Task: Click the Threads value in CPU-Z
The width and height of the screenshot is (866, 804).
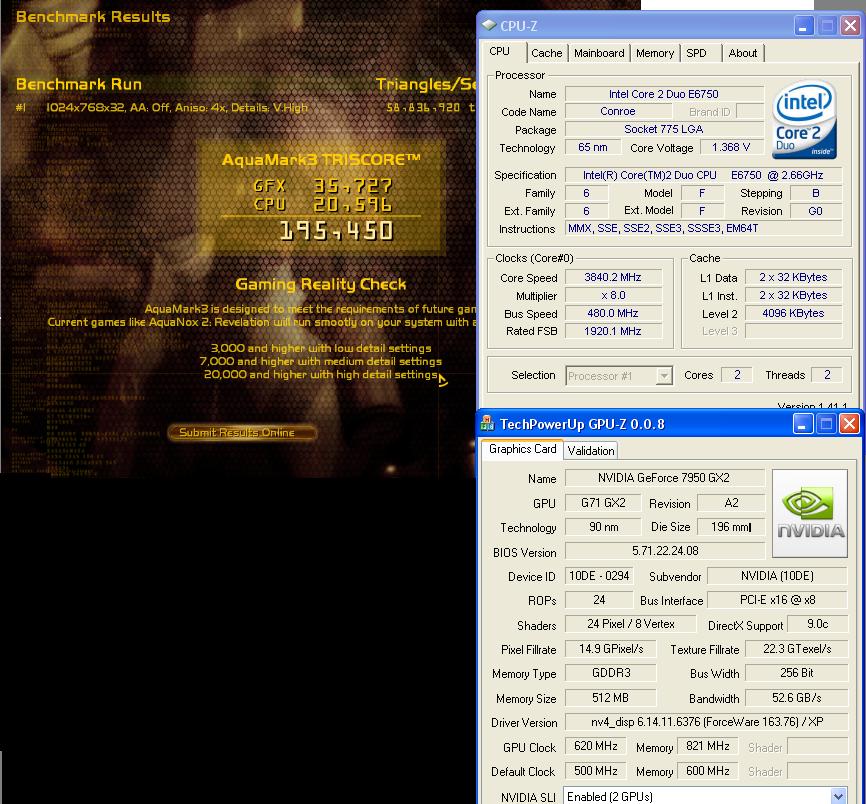Action: tap(827, 375)
